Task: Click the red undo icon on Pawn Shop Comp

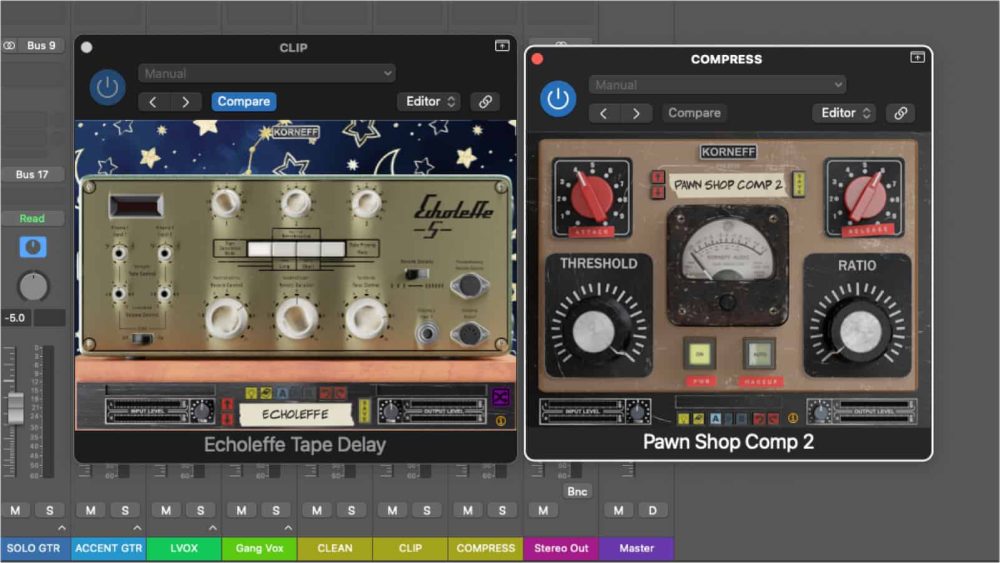Action: [x=758, y=419]
